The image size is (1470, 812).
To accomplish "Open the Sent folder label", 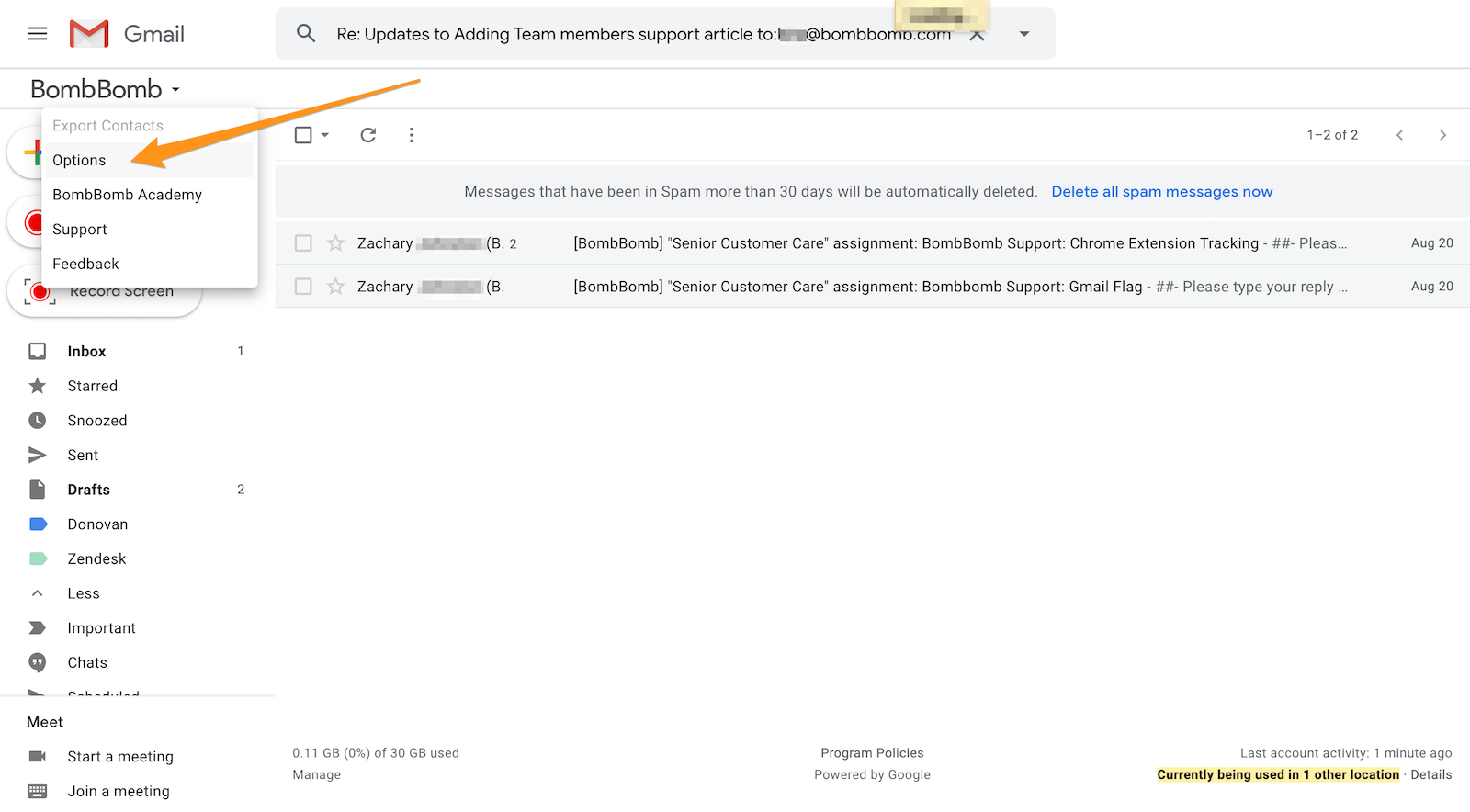I will [83, 456].
